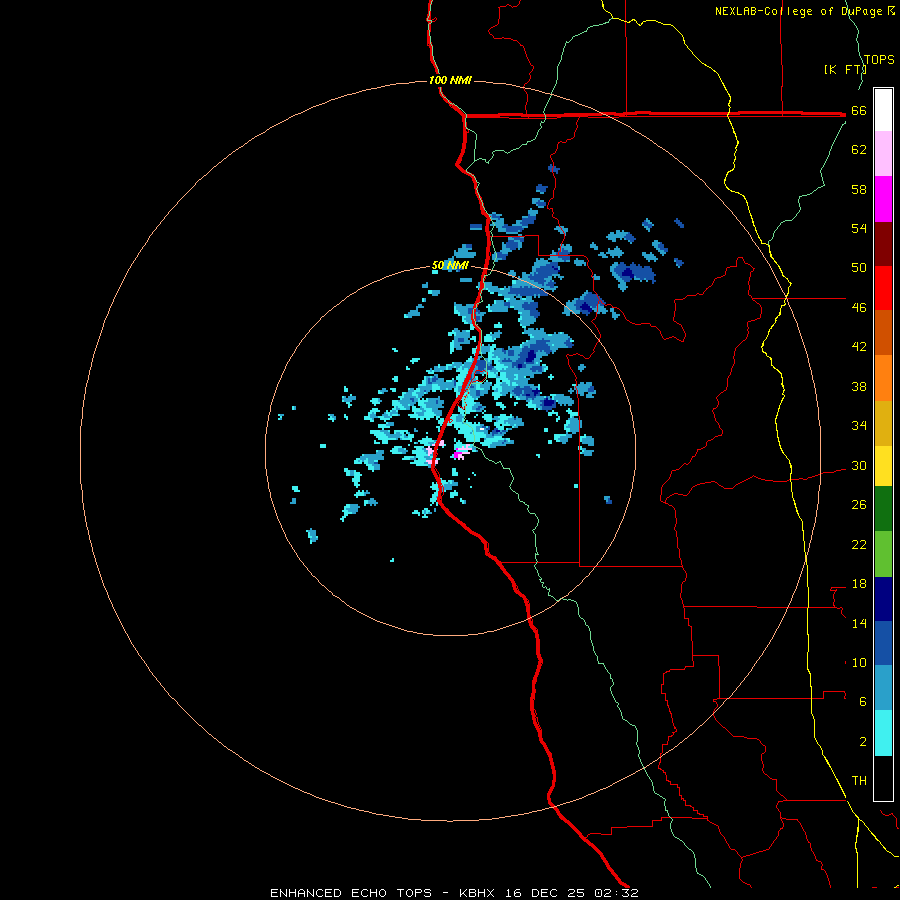Click the "K FT" unit label
The width and height of the screenshot is (900, 900).
point(845,69)
